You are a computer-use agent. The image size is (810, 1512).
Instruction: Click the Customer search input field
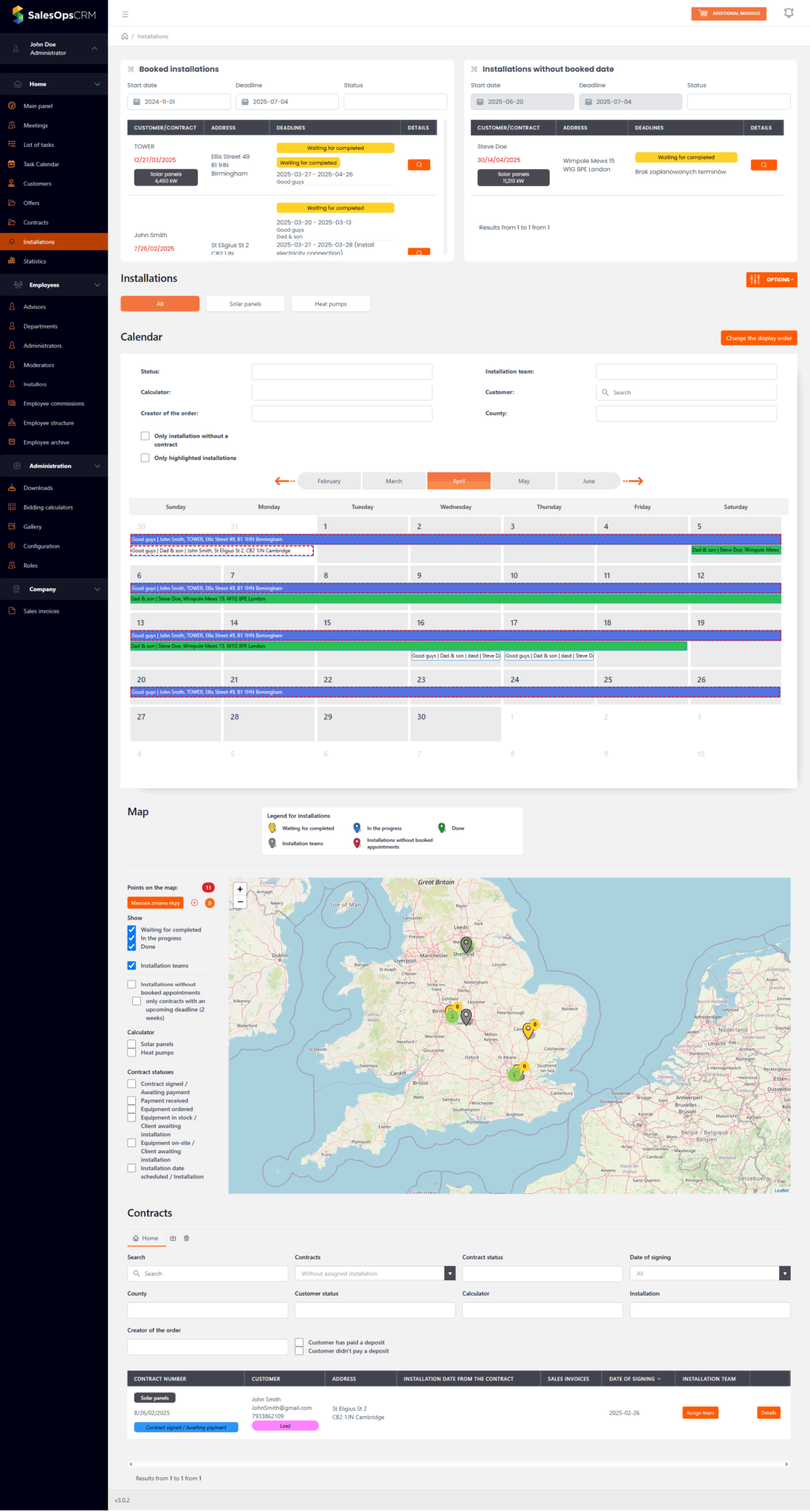point(686,393)
